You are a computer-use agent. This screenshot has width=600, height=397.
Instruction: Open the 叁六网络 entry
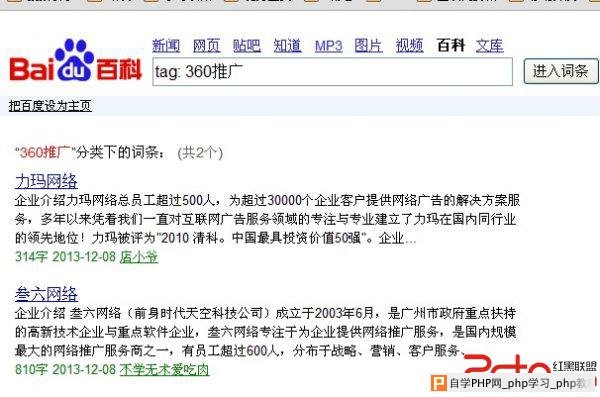(46, 294)
